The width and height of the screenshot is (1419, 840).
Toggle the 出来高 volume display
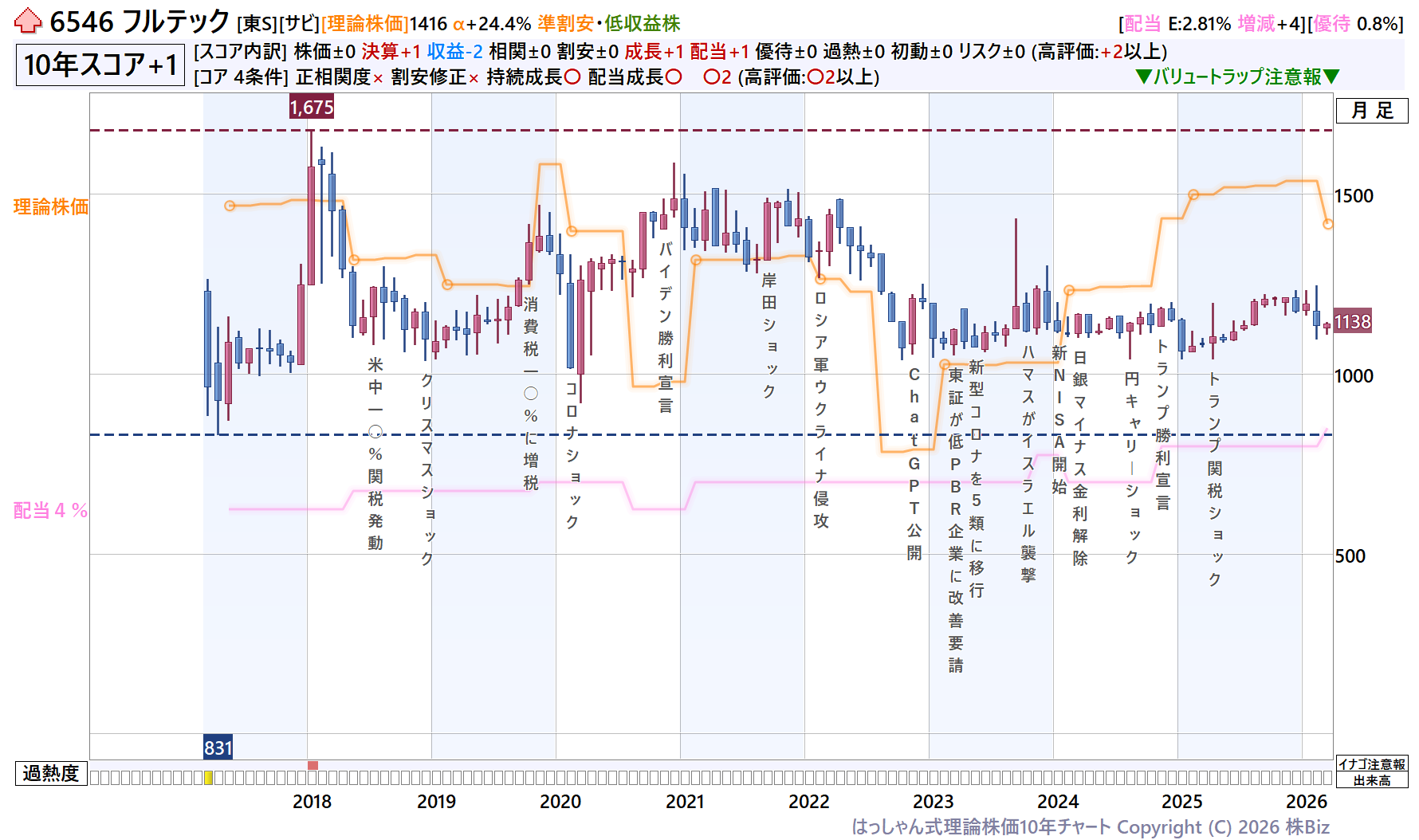pos(1371,780)
